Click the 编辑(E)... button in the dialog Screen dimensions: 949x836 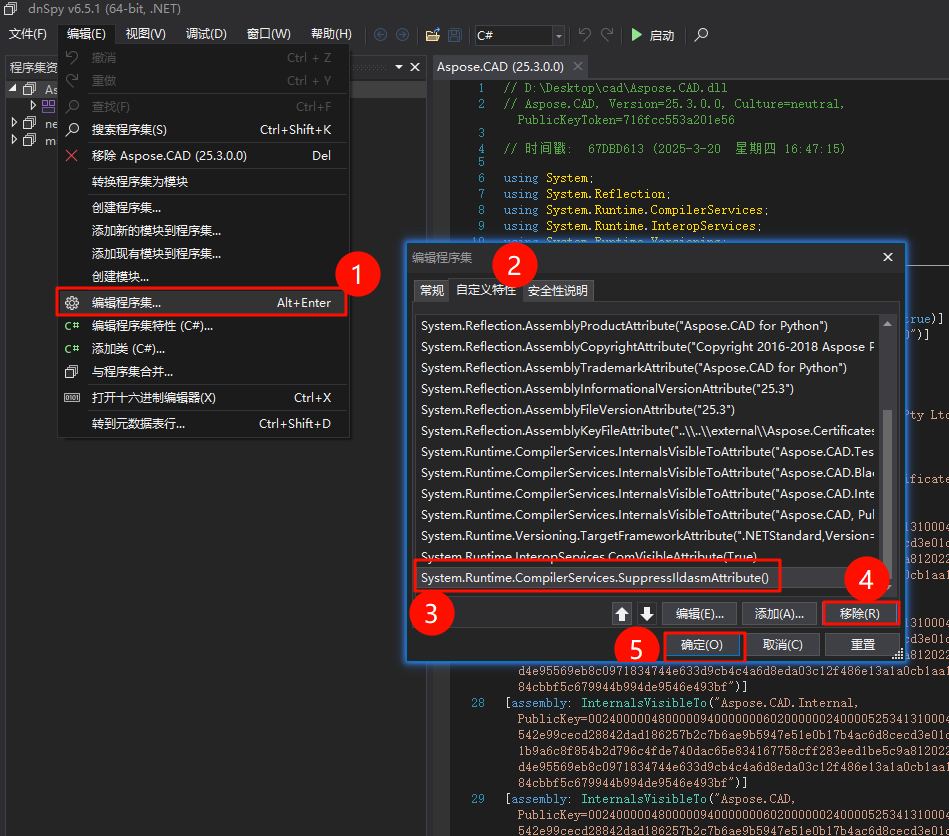pos(699,614)
